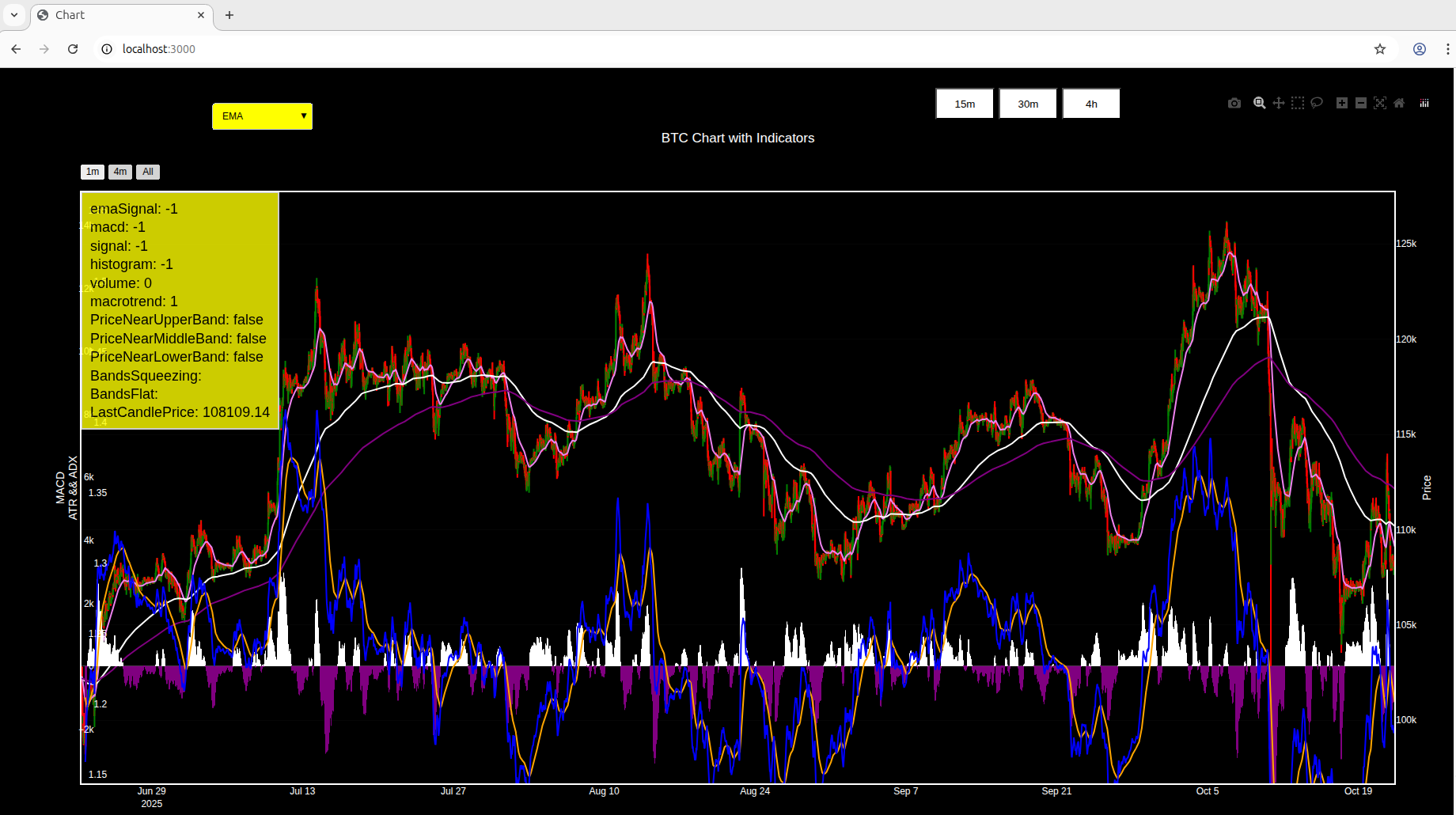Switch to Lasso Select mode
Image resolution: width=1456 pixels, height=815 pixels.
click(x=1317, y=104)
